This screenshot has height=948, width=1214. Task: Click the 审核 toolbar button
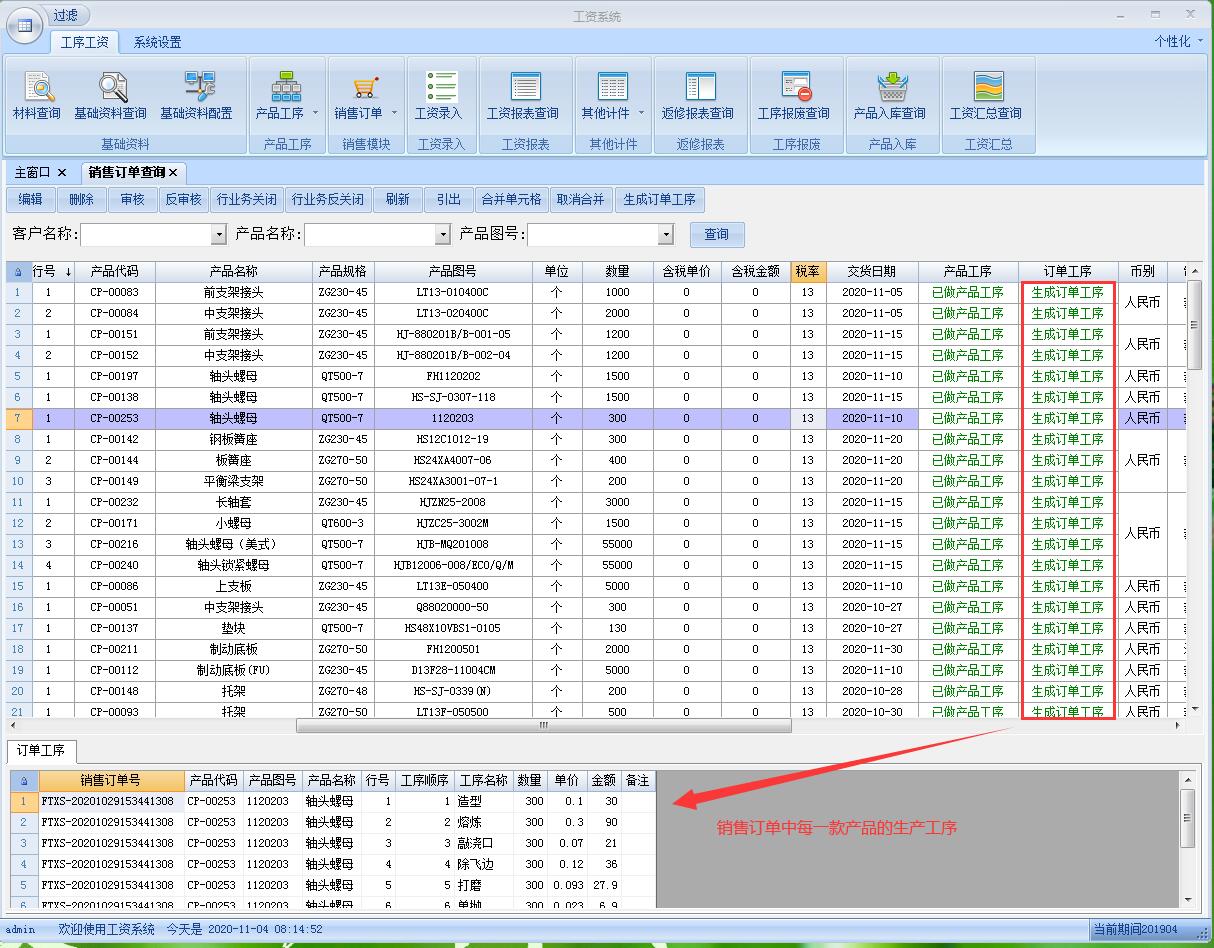pos(132,199)
